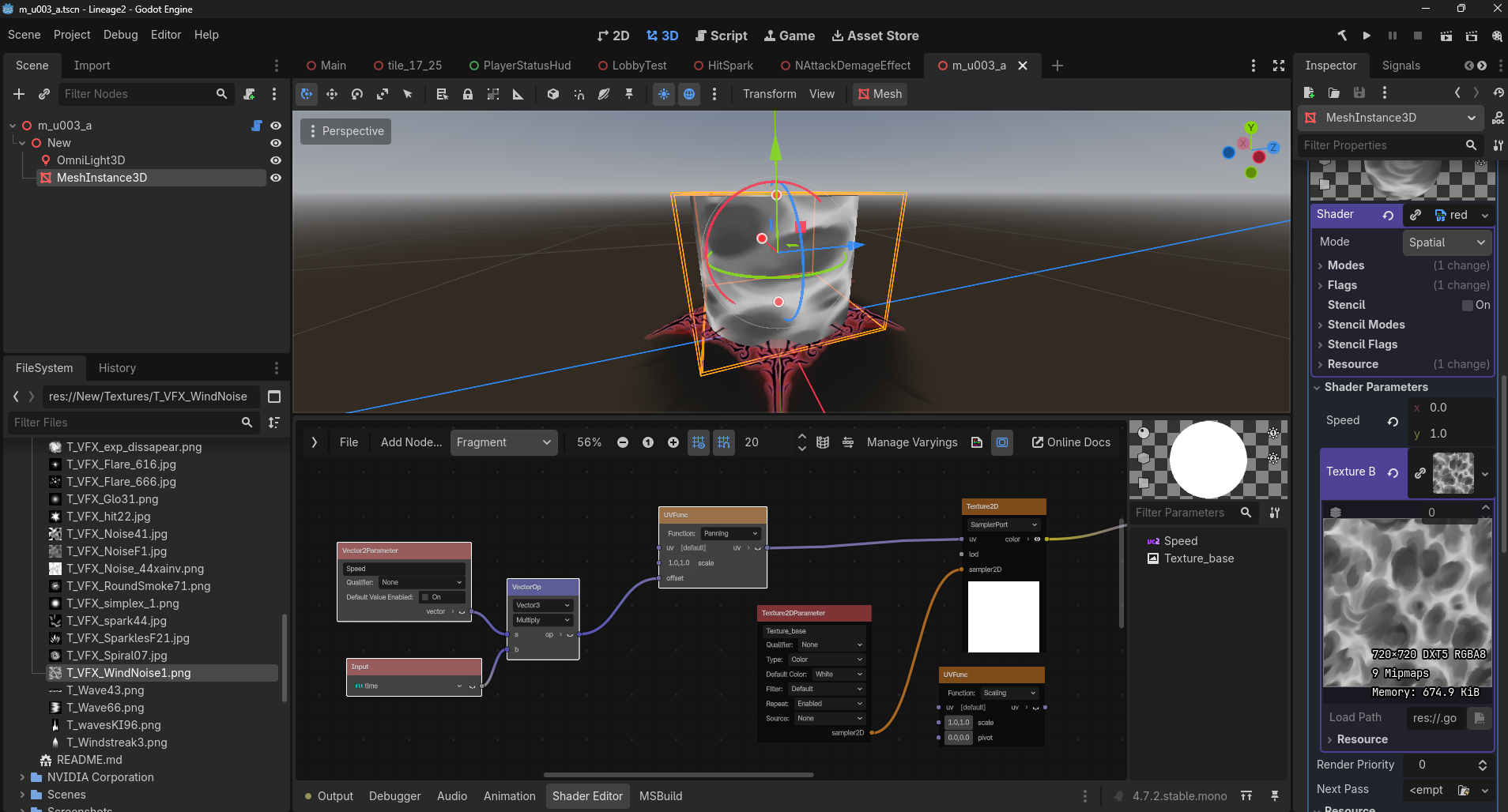Open the Debug menu

pyautogui.click(x=120, y=35)
